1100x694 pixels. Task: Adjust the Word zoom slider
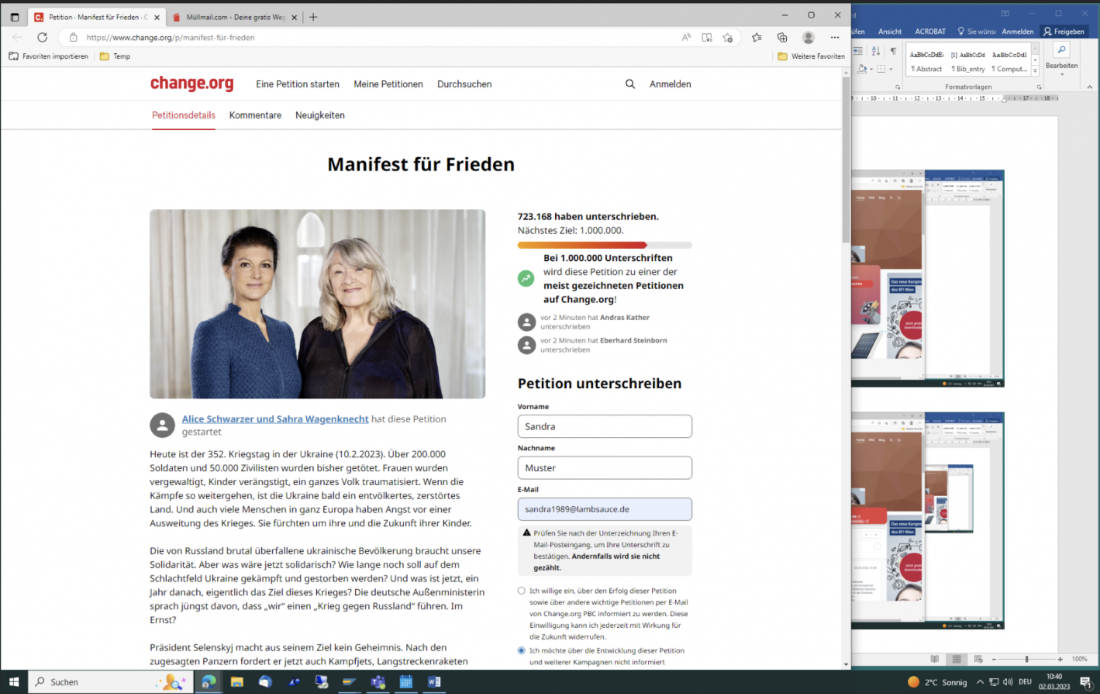(x=1027, y=659)
